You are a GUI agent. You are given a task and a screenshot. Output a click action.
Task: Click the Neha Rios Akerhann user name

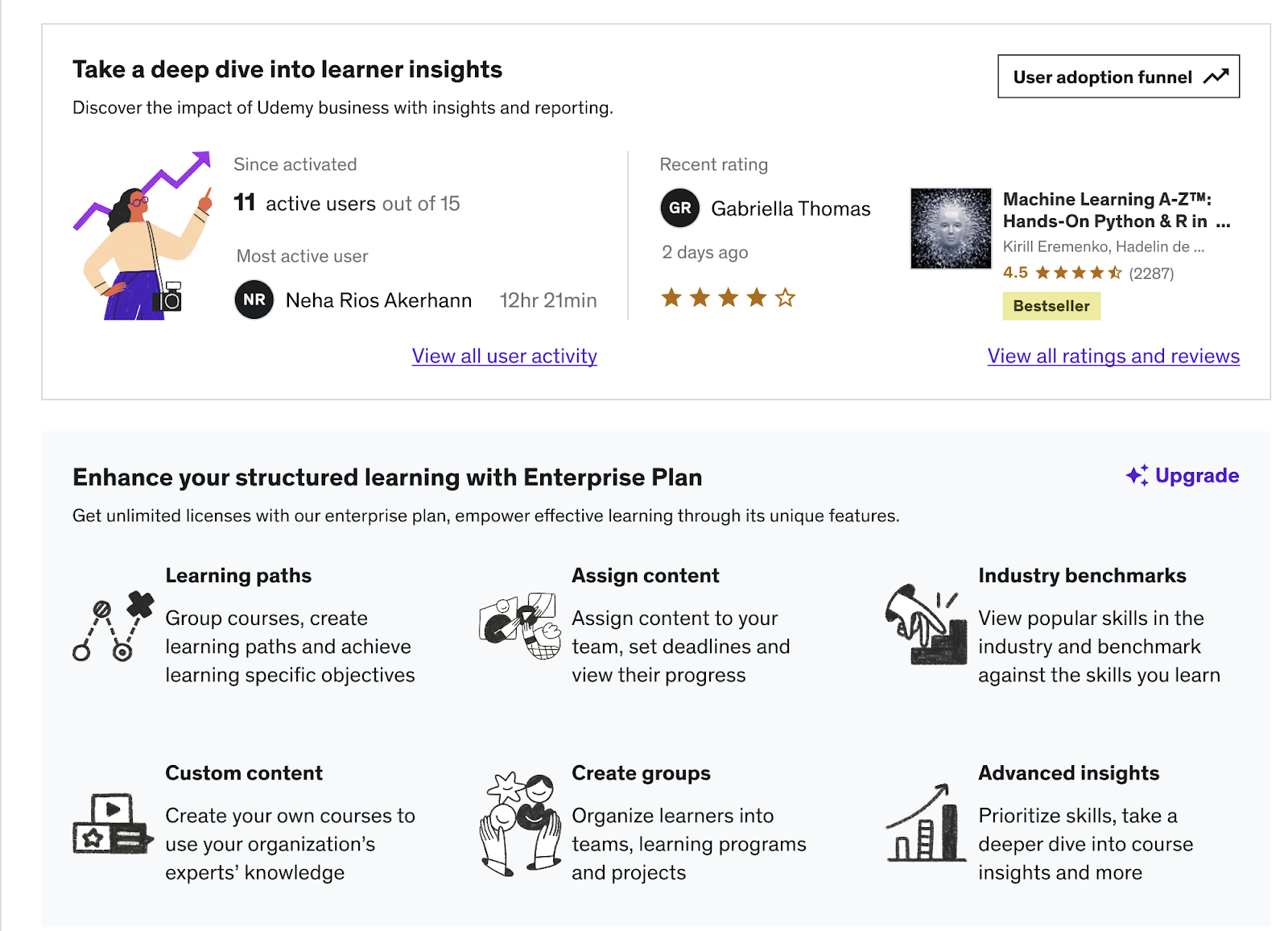[378, 300]
